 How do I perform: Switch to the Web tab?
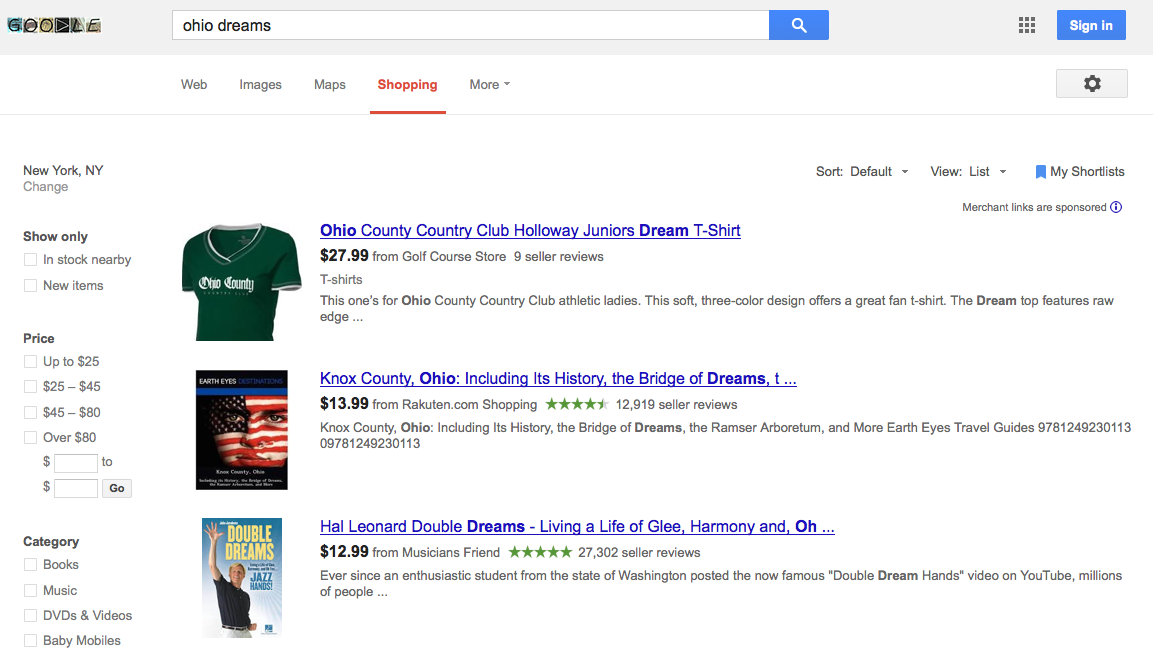click(194, 85)
